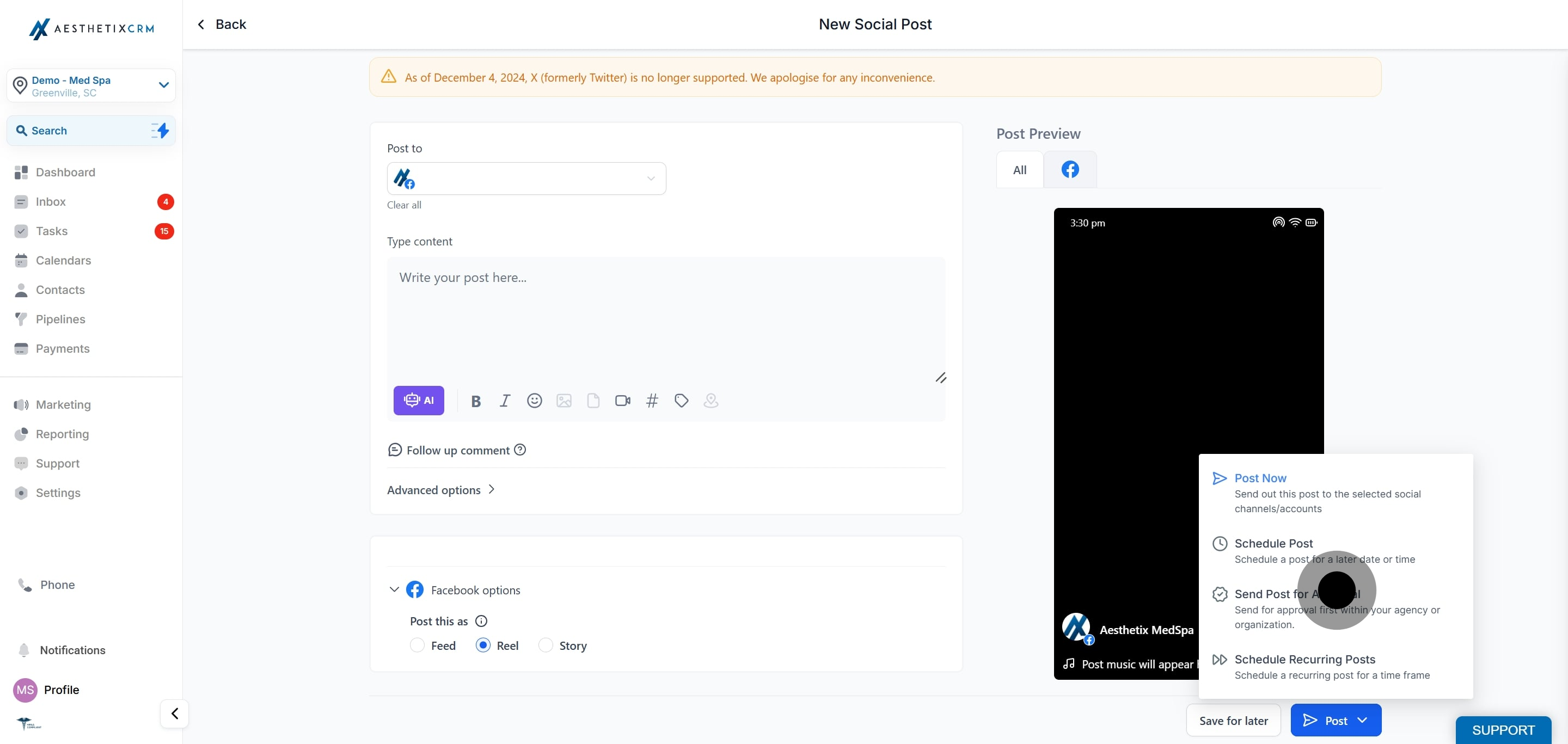
Task: Click the video upload icon
Action: [622, 401]
